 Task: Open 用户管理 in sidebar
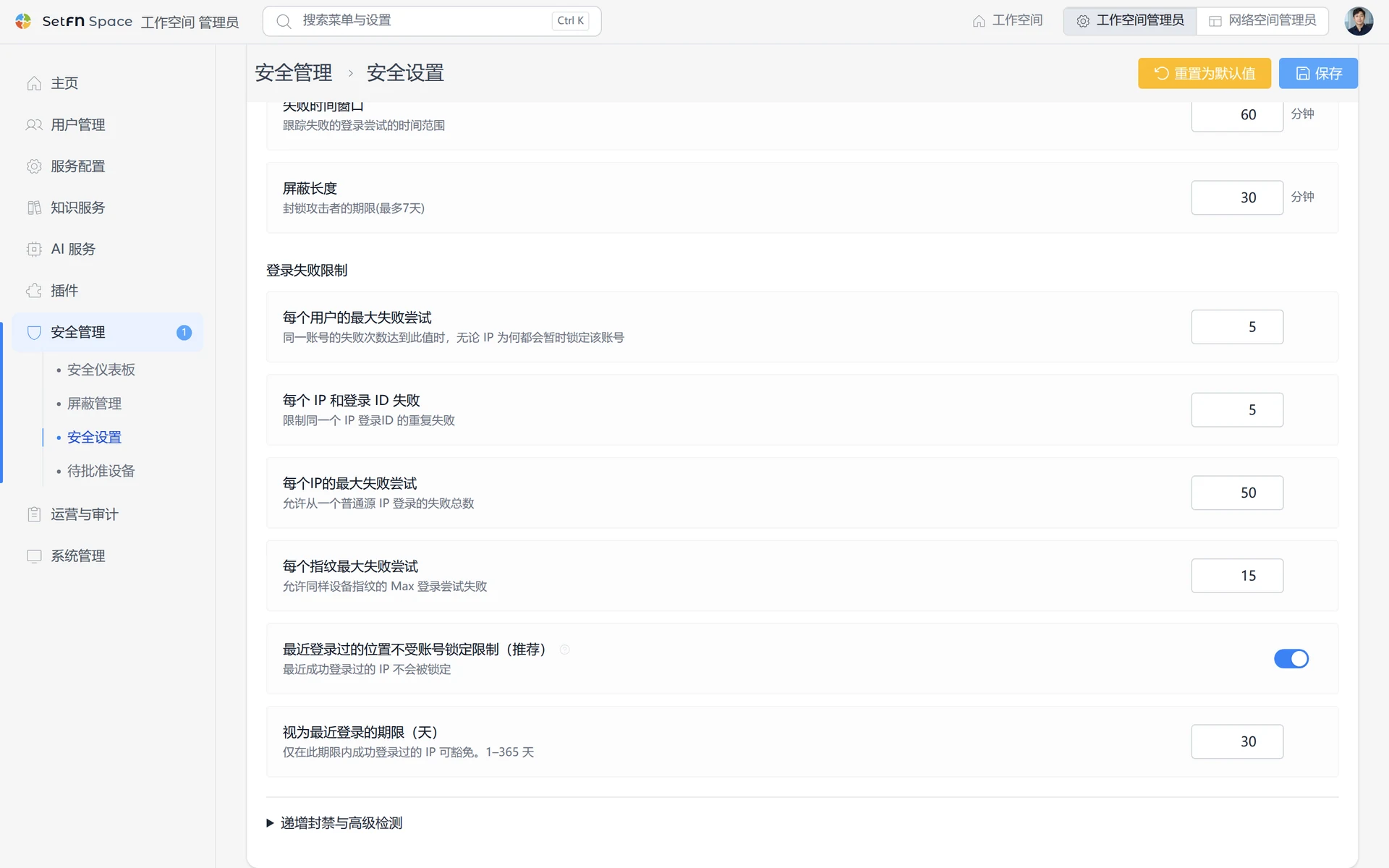(107, 124)
